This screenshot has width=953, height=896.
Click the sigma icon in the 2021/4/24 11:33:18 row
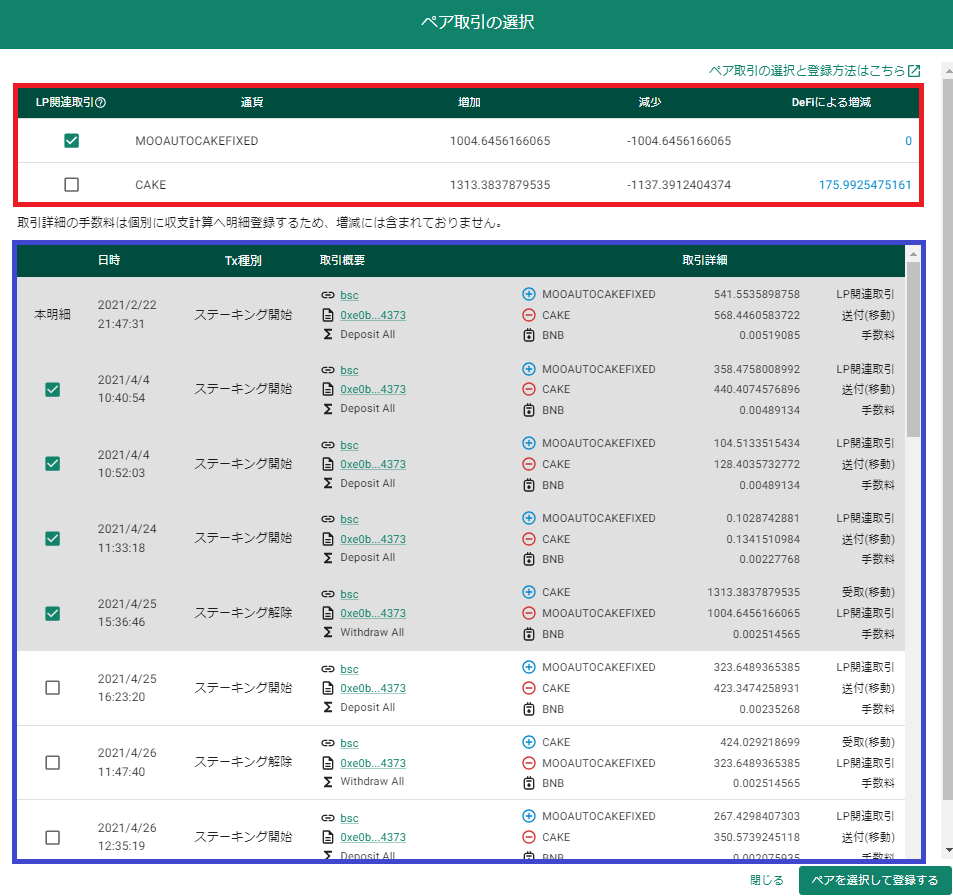(328, 557)
